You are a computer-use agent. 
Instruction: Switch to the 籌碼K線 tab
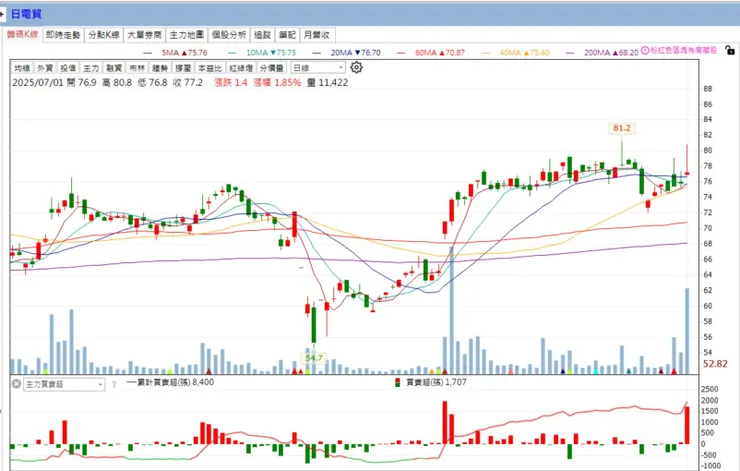coord(22,34)
